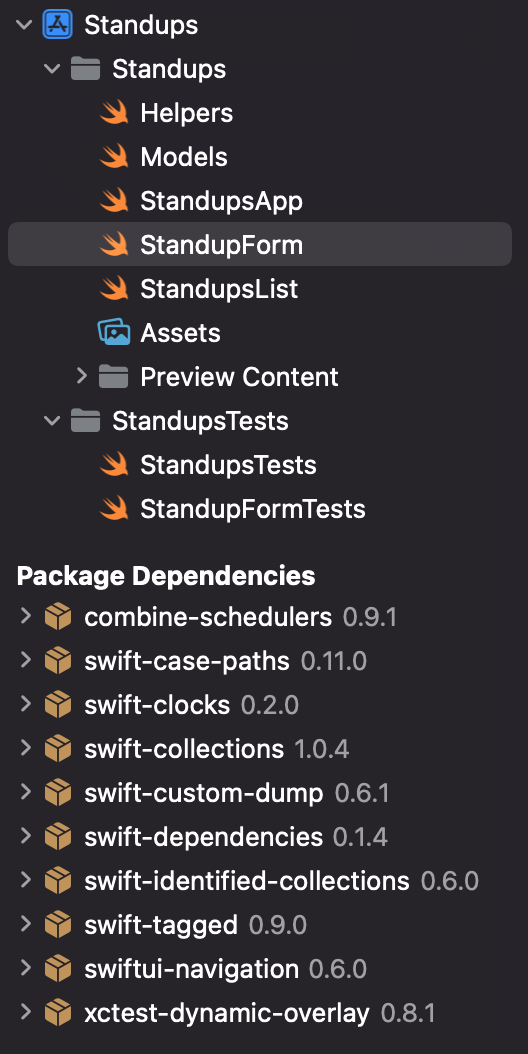
Task: Click the Swift icon beside Helpers
Action: (114, 113)
